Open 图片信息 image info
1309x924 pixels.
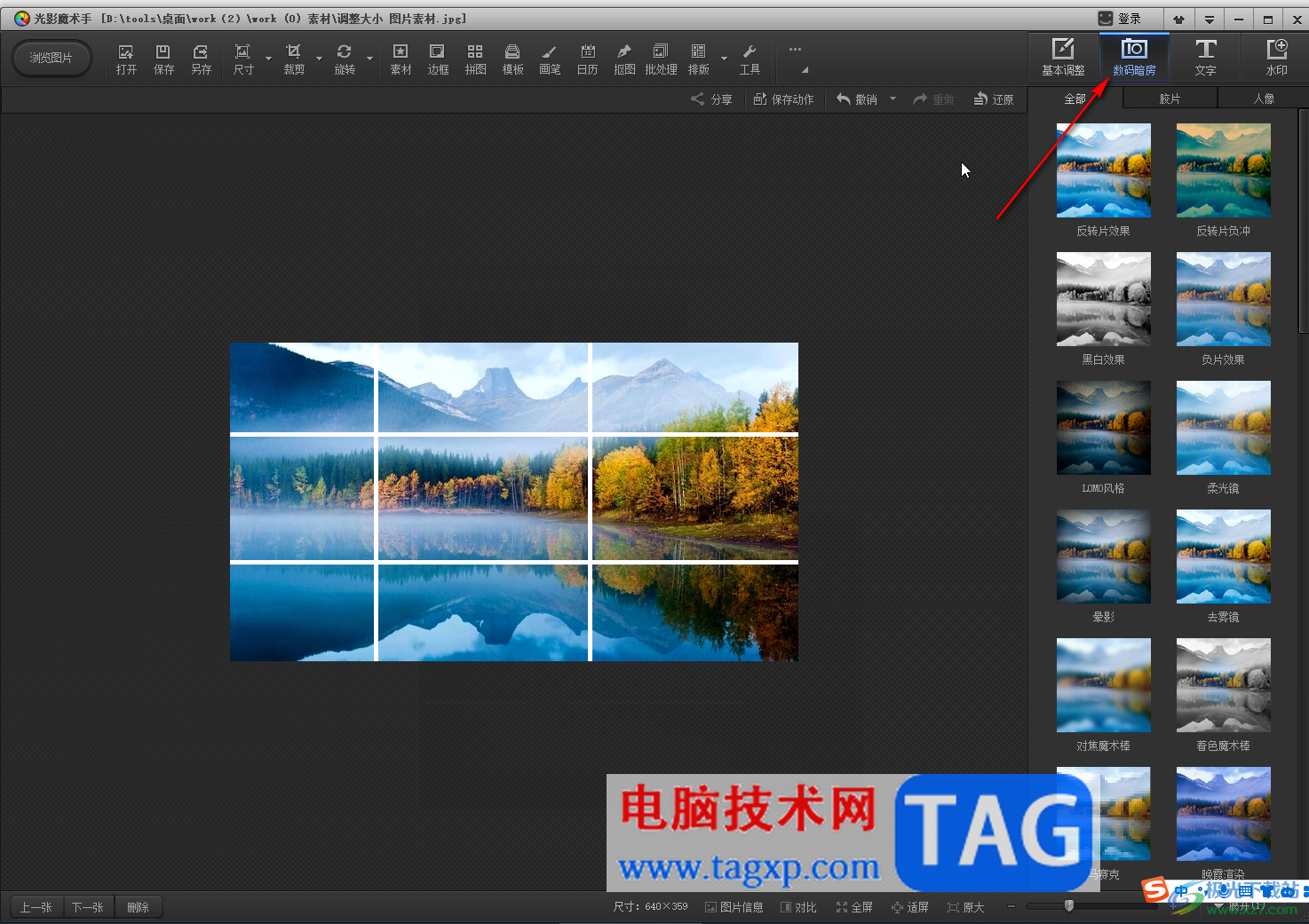[734, 907]
